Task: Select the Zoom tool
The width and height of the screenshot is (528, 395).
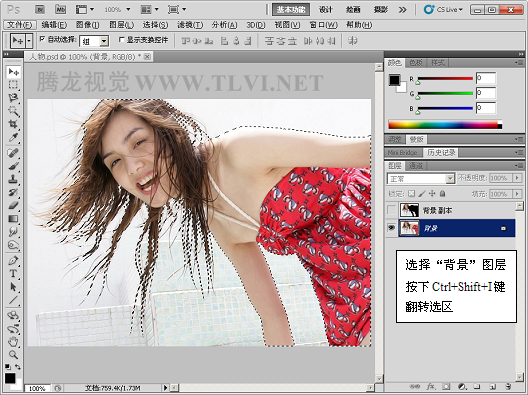Action: (13, 355)
